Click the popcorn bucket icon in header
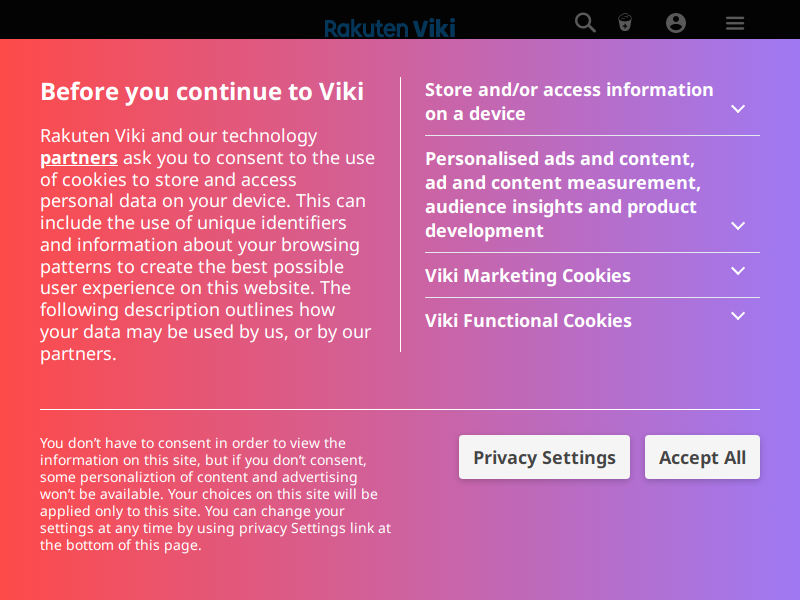 625,23
